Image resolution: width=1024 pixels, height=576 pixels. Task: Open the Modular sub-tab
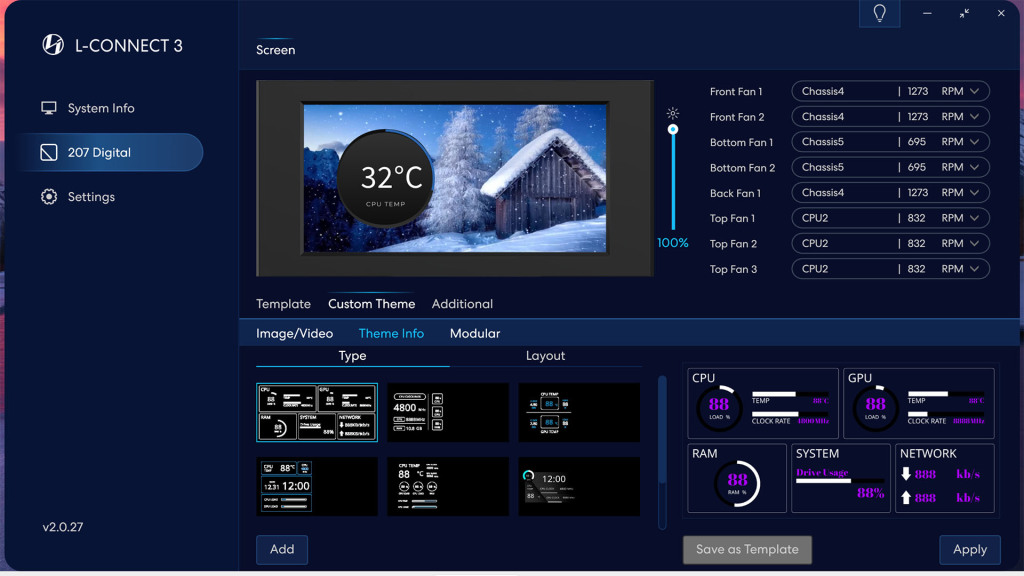[475, 333]
